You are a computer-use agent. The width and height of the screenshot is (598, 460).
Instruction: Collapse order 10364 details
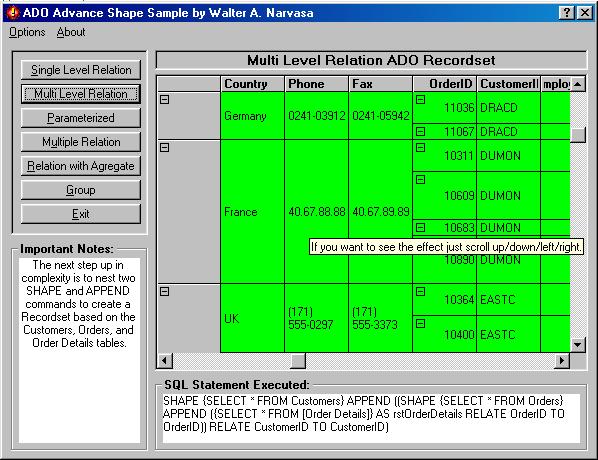(421, 292)
